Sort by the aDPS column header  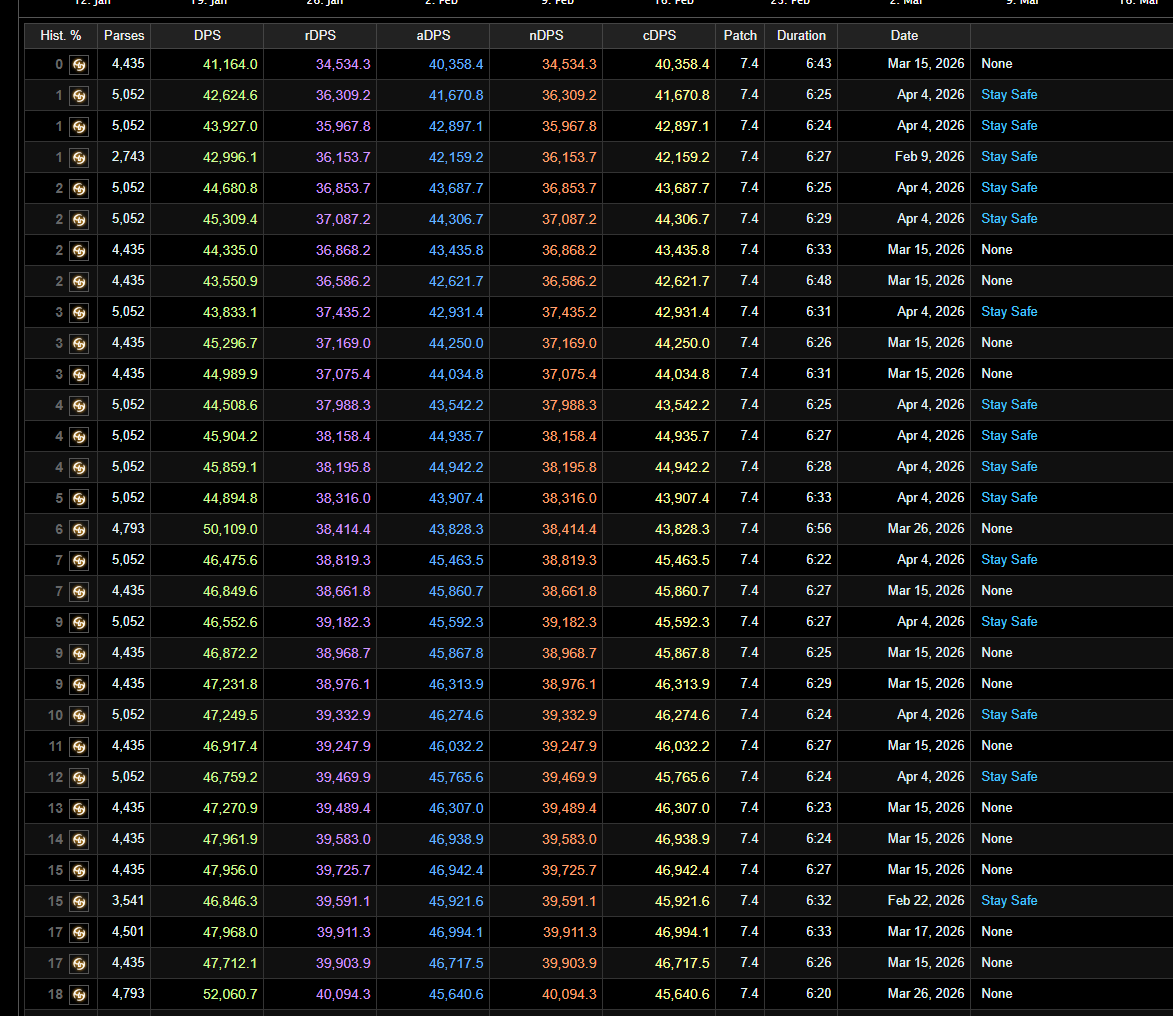click(x=433, y=36)
